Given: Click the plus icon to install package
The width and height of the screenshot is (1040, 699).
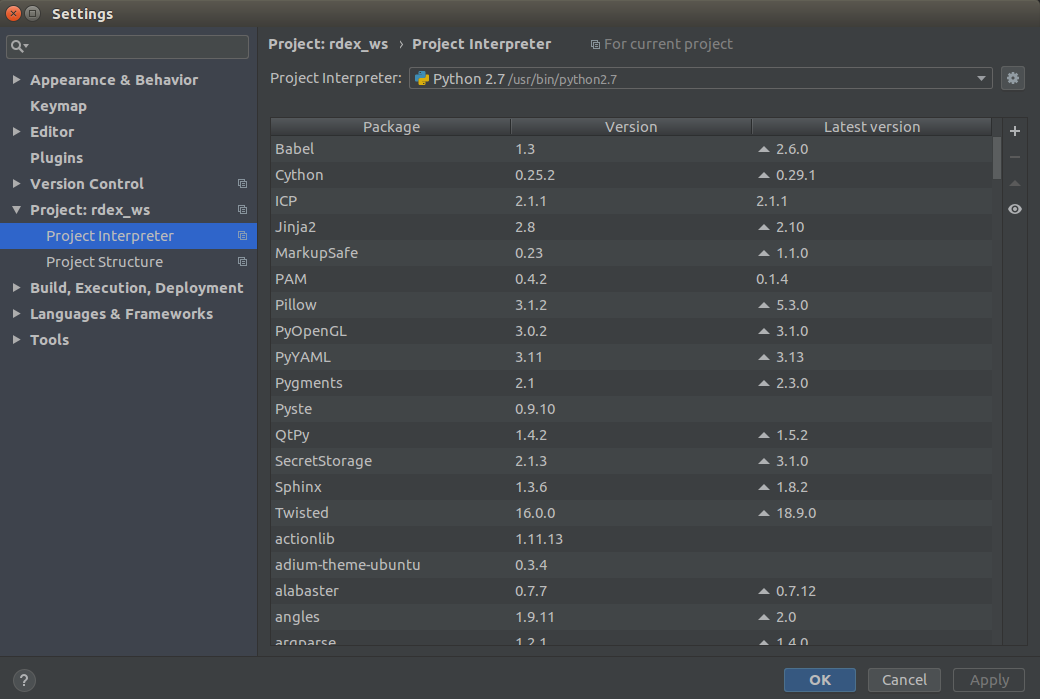Looking at the screenshot, I should point(1015,131).
